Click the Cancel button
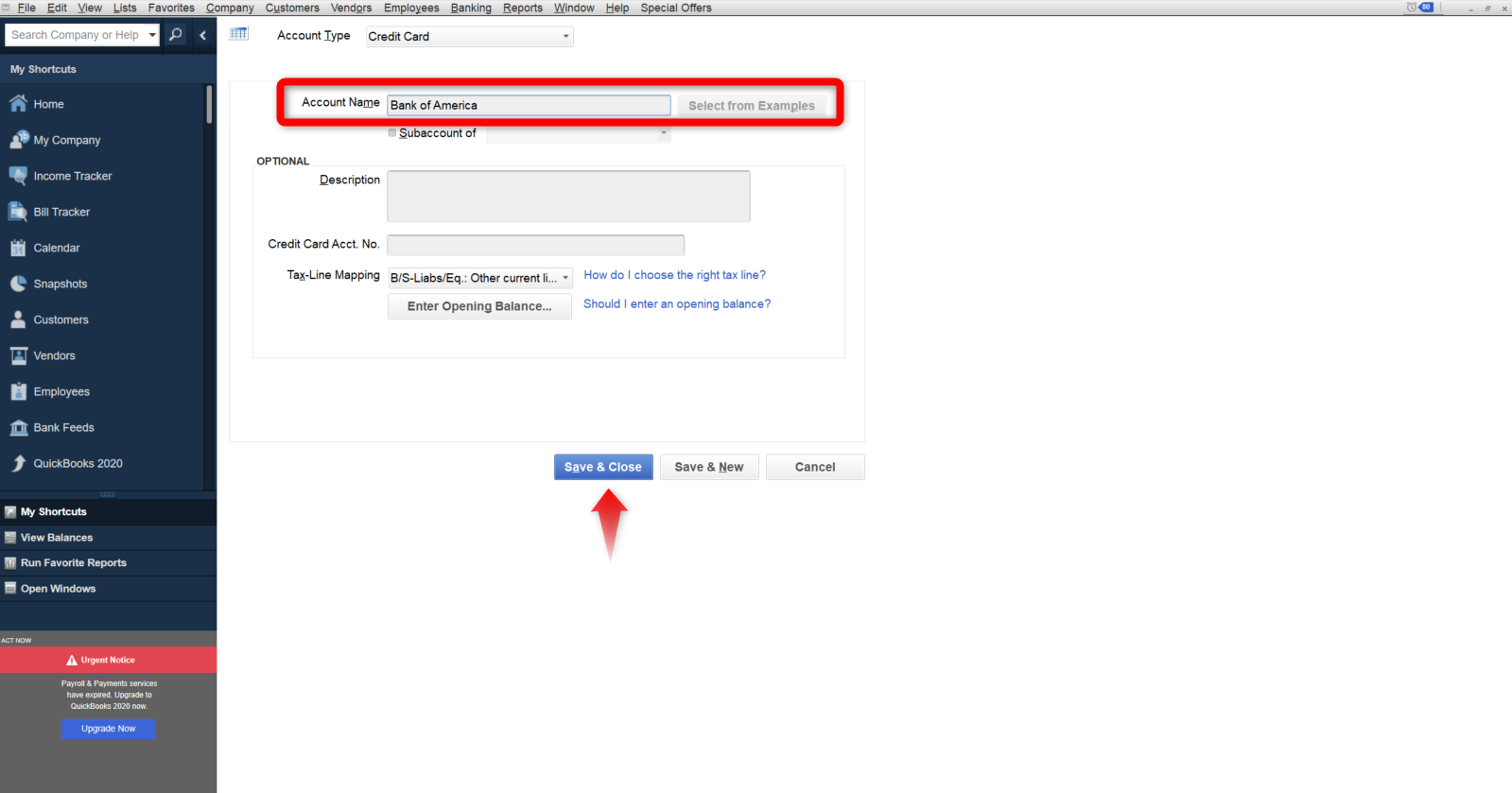 coord(815,467)
